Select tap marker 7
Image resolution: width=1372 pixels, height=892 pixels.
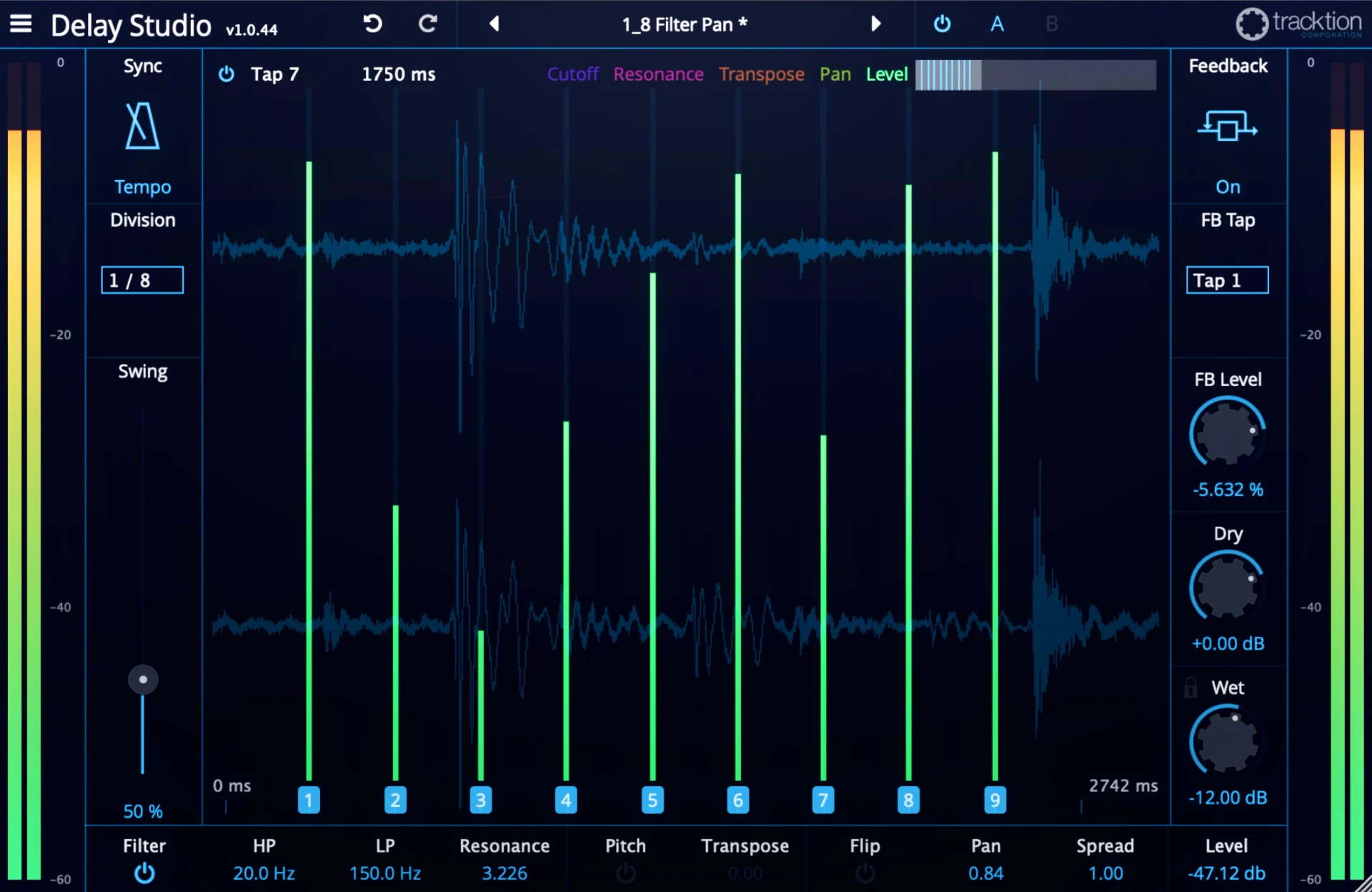[x=823, y=800]
